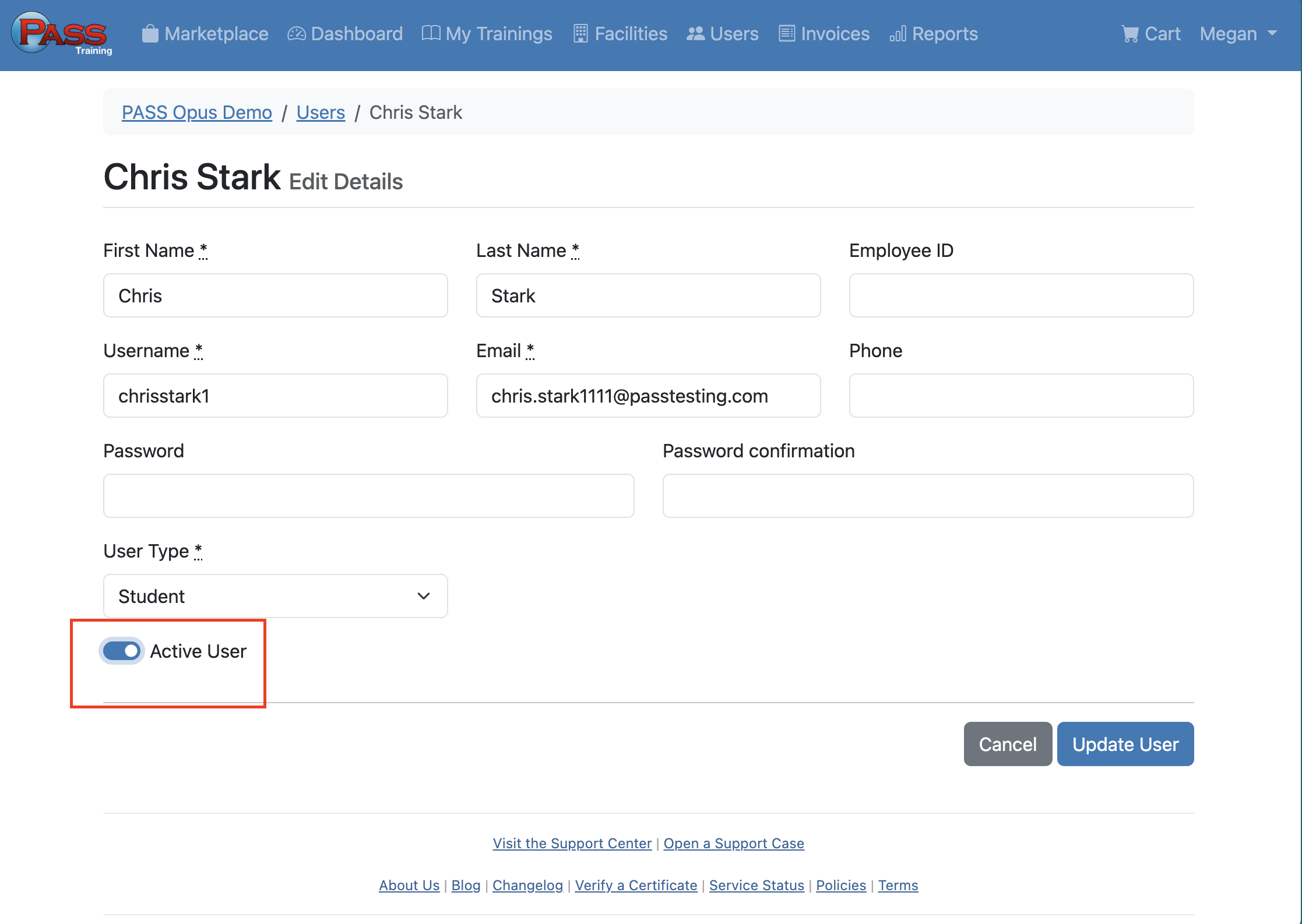Focus the Password confirmation field

tap(927, 496)
